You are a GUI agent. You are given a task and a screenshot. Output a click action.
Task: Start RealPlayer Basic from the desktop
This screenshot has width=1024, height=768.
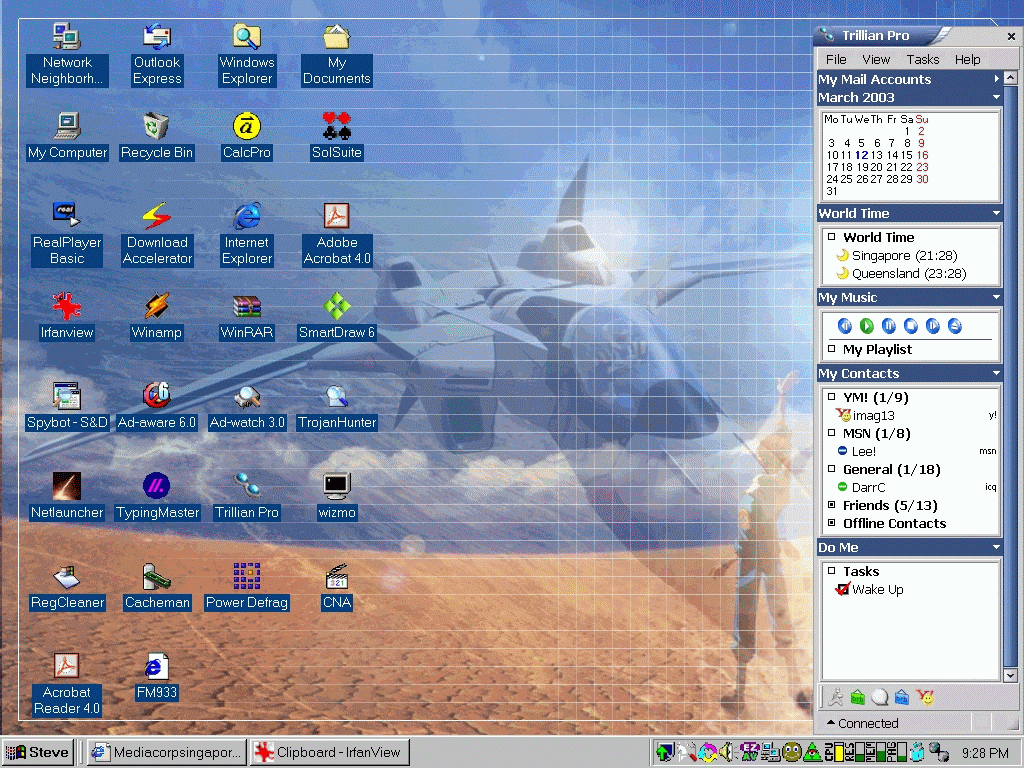click(67, 233)
